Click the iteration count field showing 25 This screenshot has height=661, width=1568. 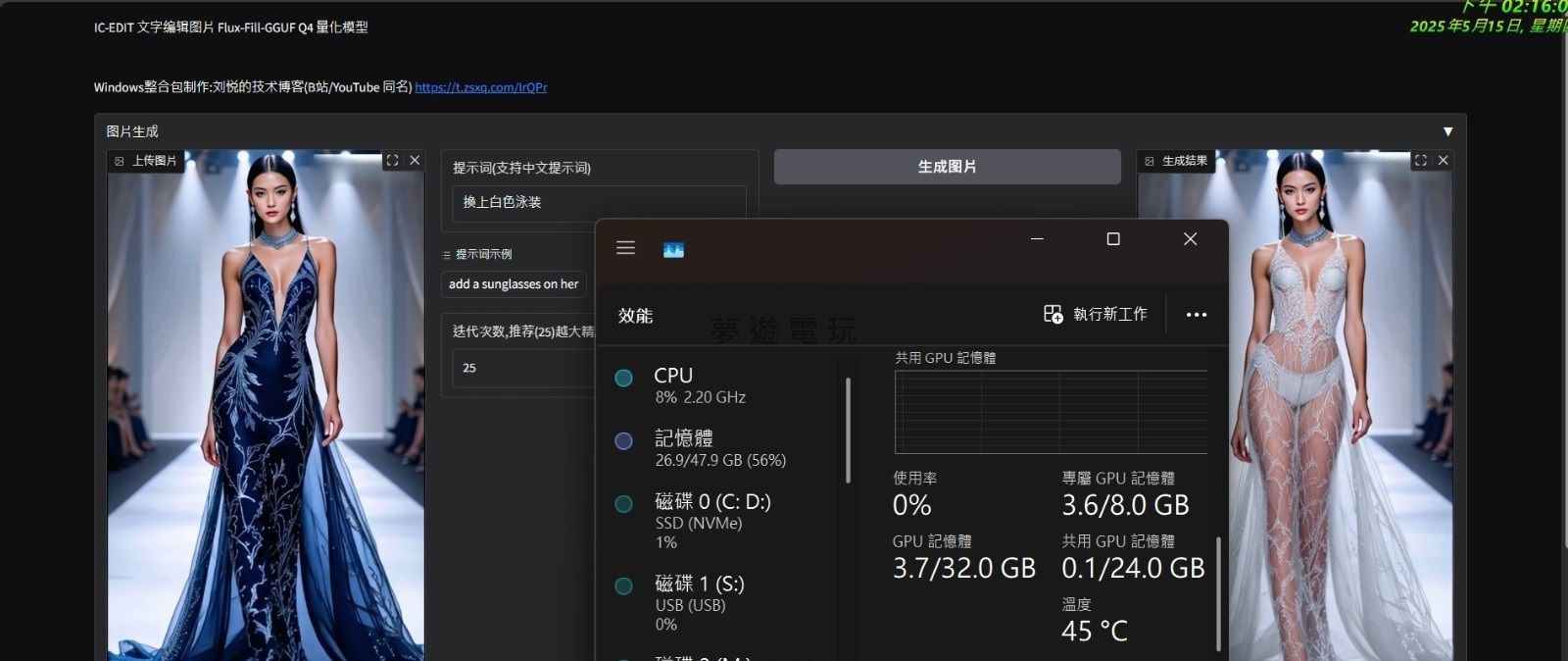tap(524, 368)
